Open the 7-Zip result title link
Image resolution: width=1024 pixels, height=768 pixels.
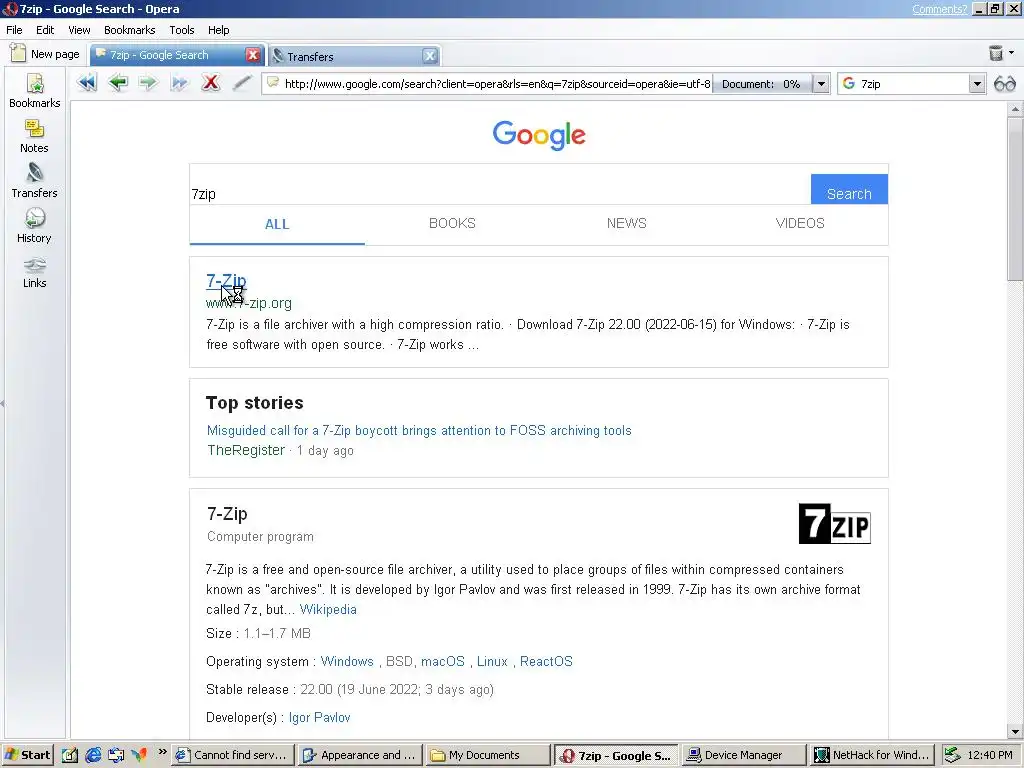(226, 281)
